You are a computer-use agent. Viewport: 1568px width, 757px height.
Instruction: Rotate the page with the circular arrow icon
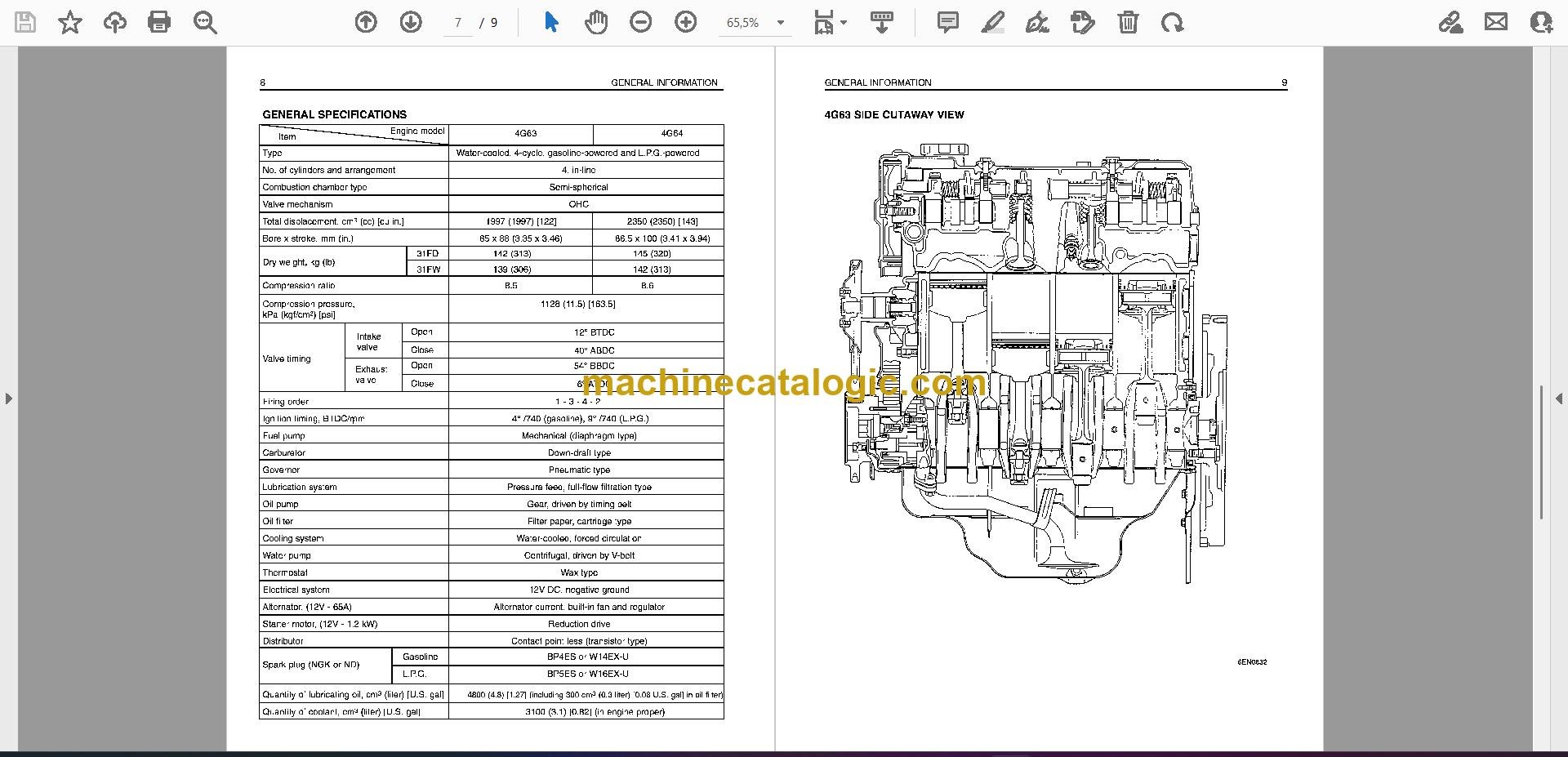[1173, 23]
